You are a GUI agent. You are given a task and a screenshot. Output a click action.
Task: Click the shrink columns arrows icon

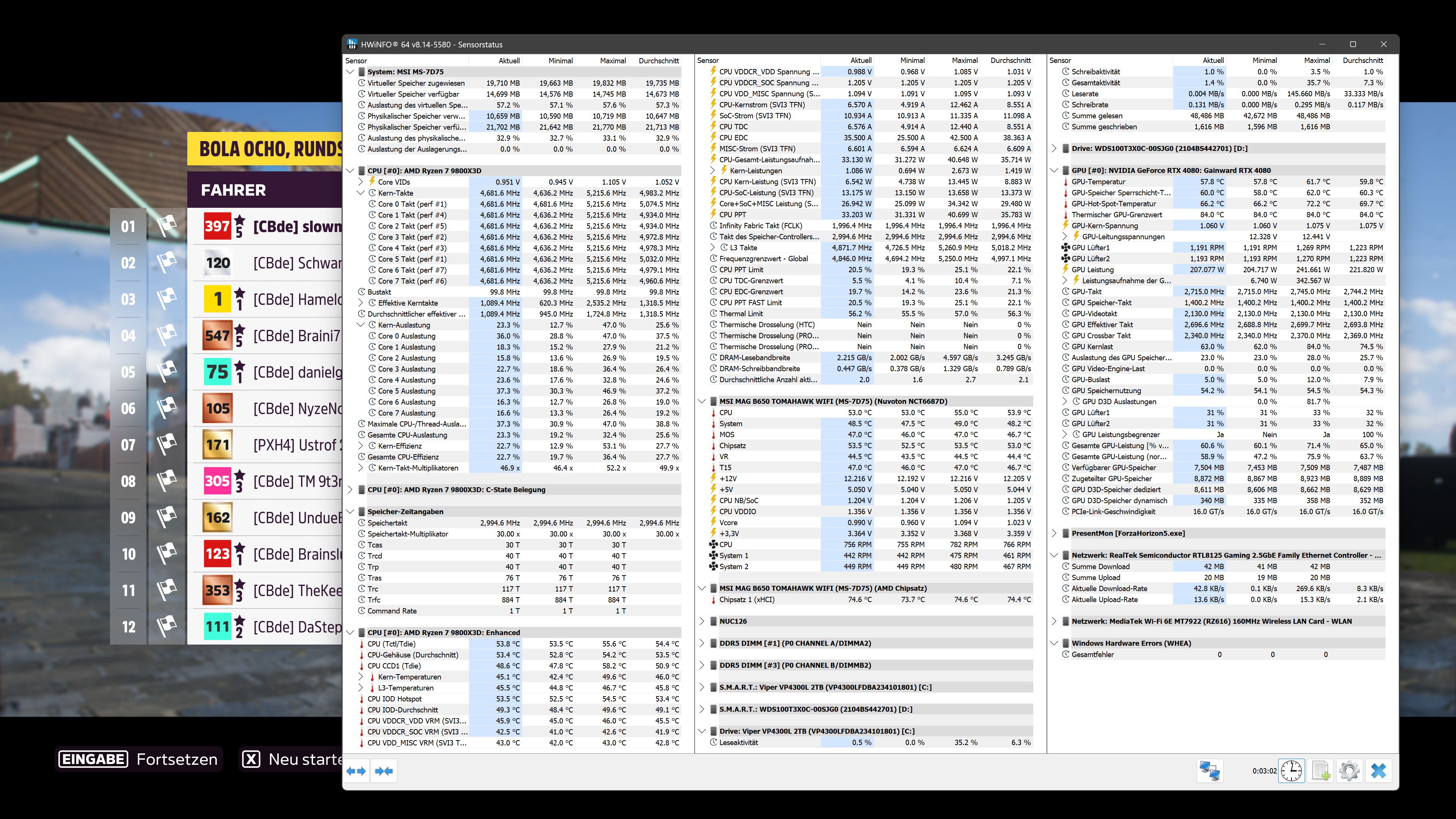(x=384, y=771)
